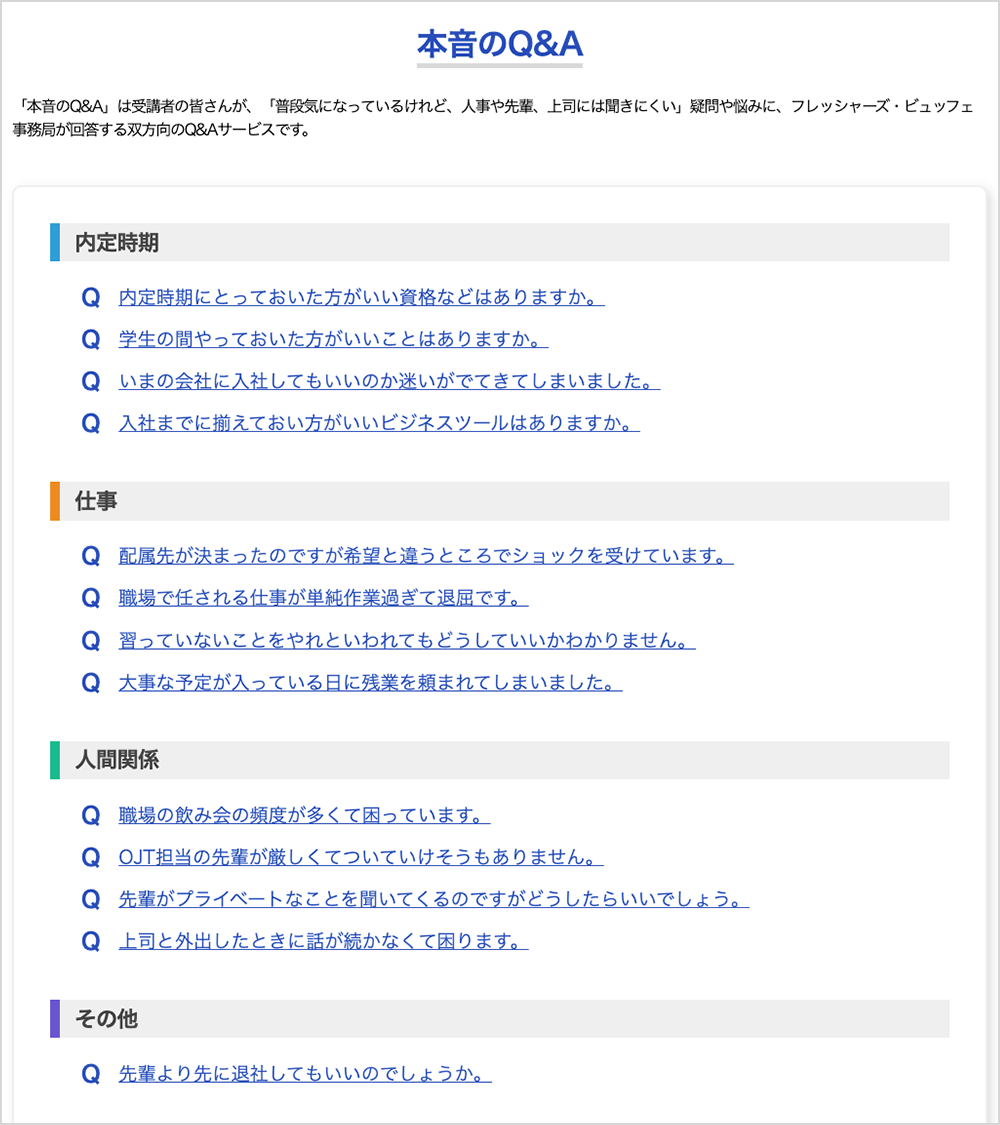
Task: Click Q icon beside 内定時期にとっておいた方がいい資格
Action: (91, 297)
